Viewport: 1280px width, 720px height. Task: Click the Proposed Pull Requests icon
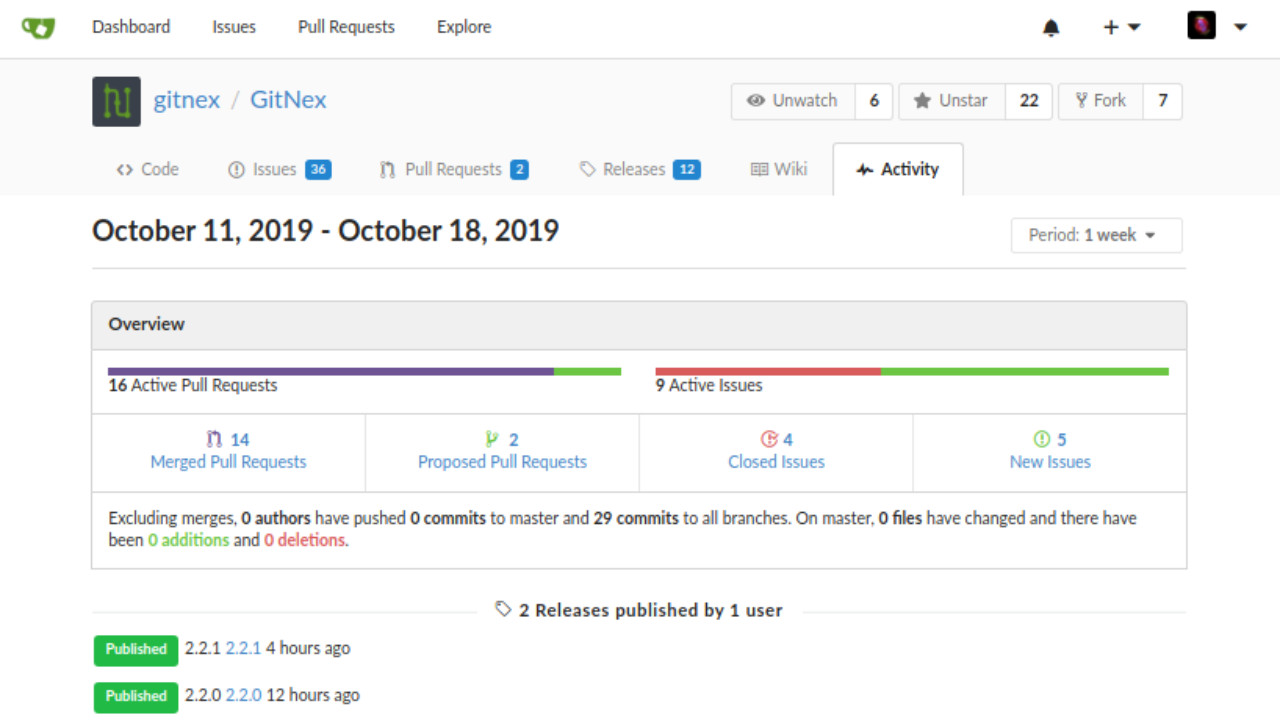[x=491, y=439]
